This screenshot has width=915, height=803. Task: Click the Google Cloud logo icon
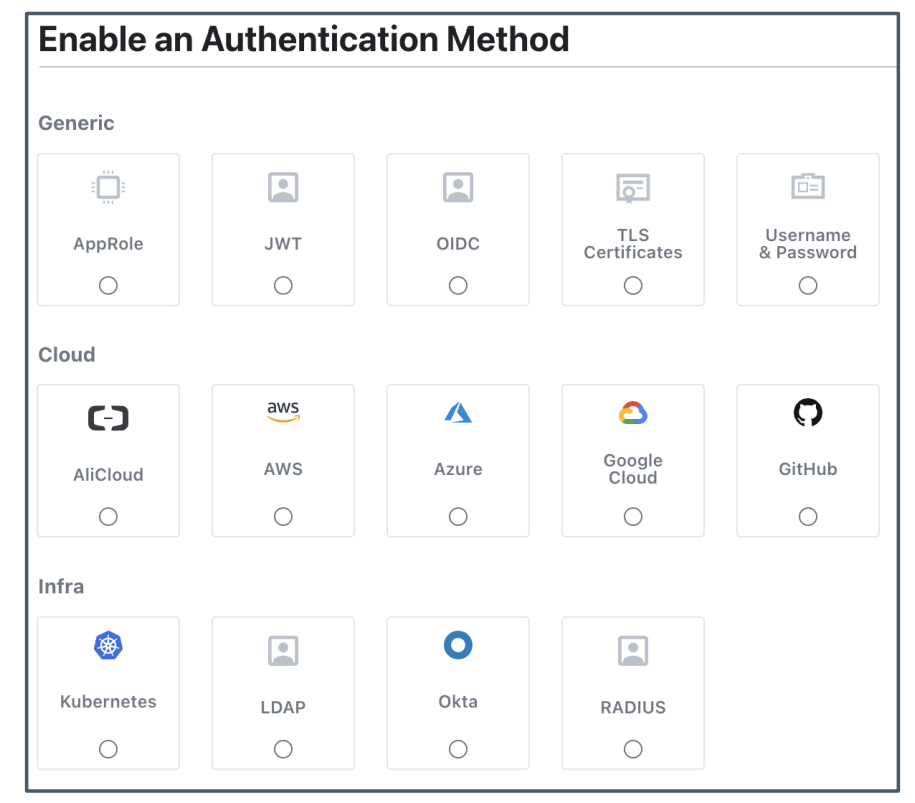coord(633,413)
